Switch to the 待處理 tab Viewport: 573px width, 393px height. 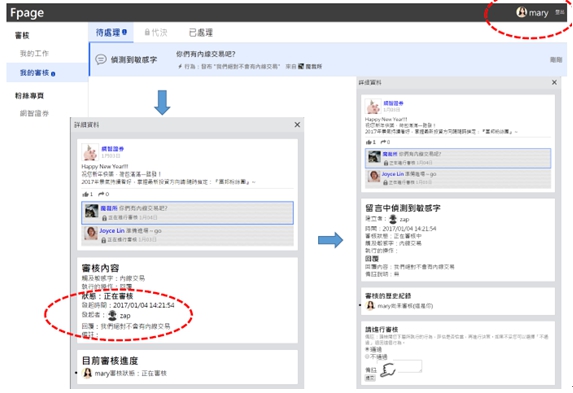pos(111,32)
